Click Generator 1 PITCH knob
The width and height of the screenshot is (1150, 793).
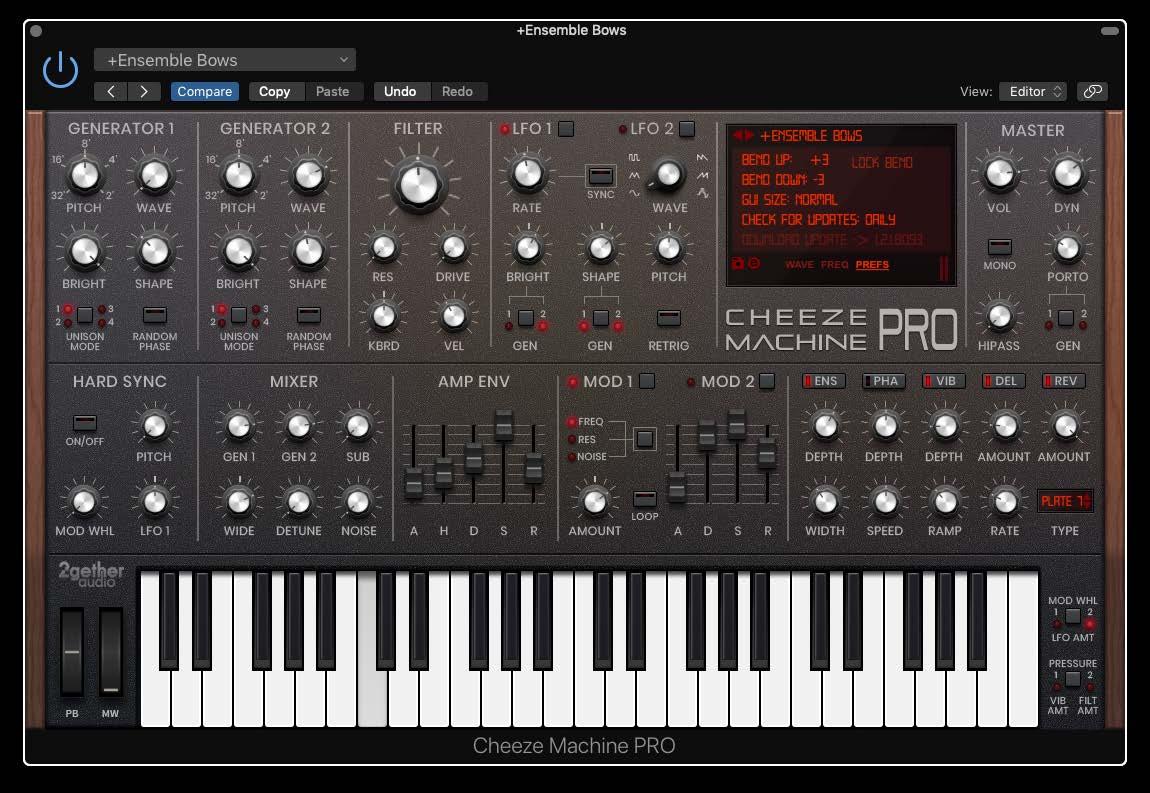pyautogui.click(x=84, y=176)
